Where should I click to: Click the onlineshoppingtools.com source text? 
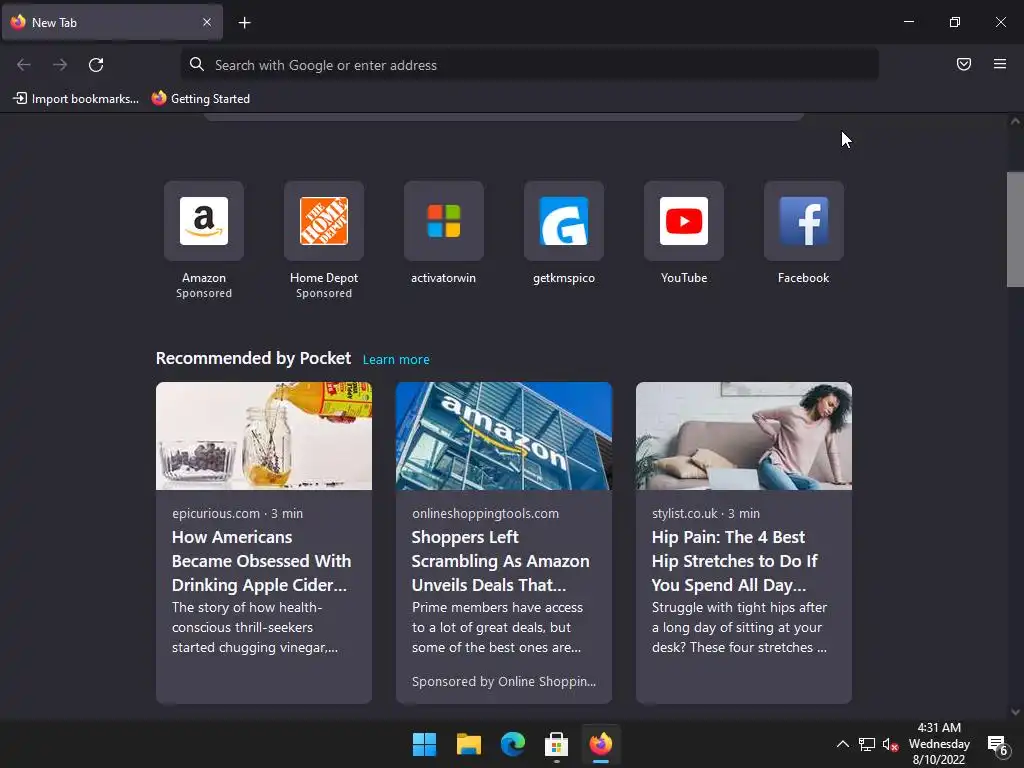coord(485,513)
